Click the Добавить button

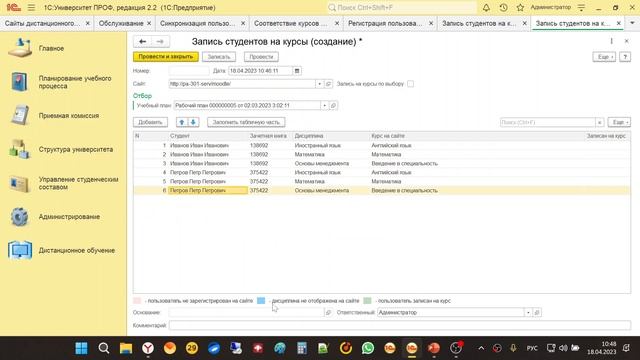pos(150,122)
